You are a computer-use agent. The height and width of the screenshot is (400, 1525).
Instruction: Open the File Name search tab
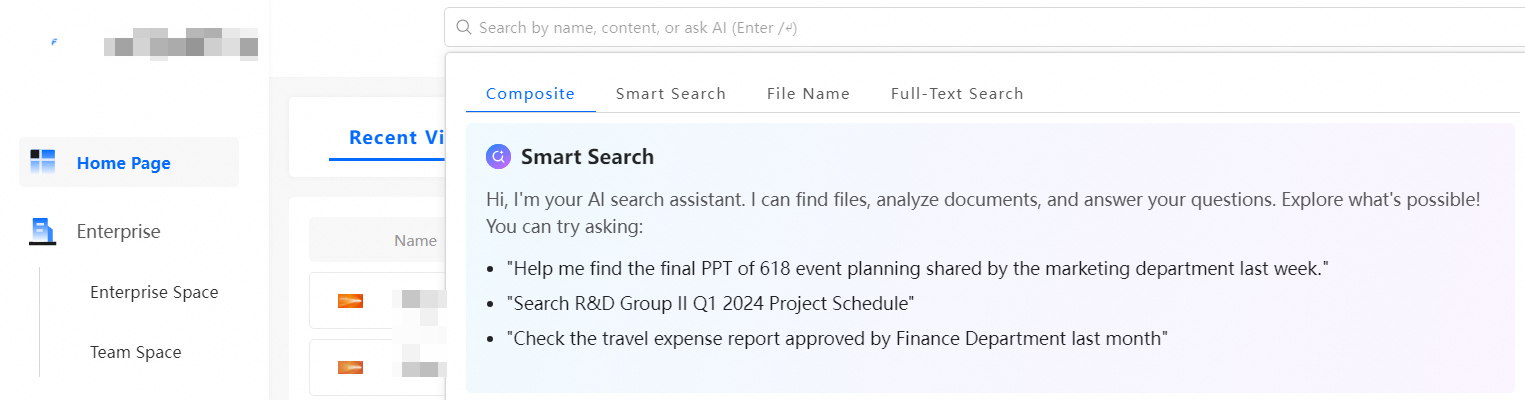(x=808, y=94)
